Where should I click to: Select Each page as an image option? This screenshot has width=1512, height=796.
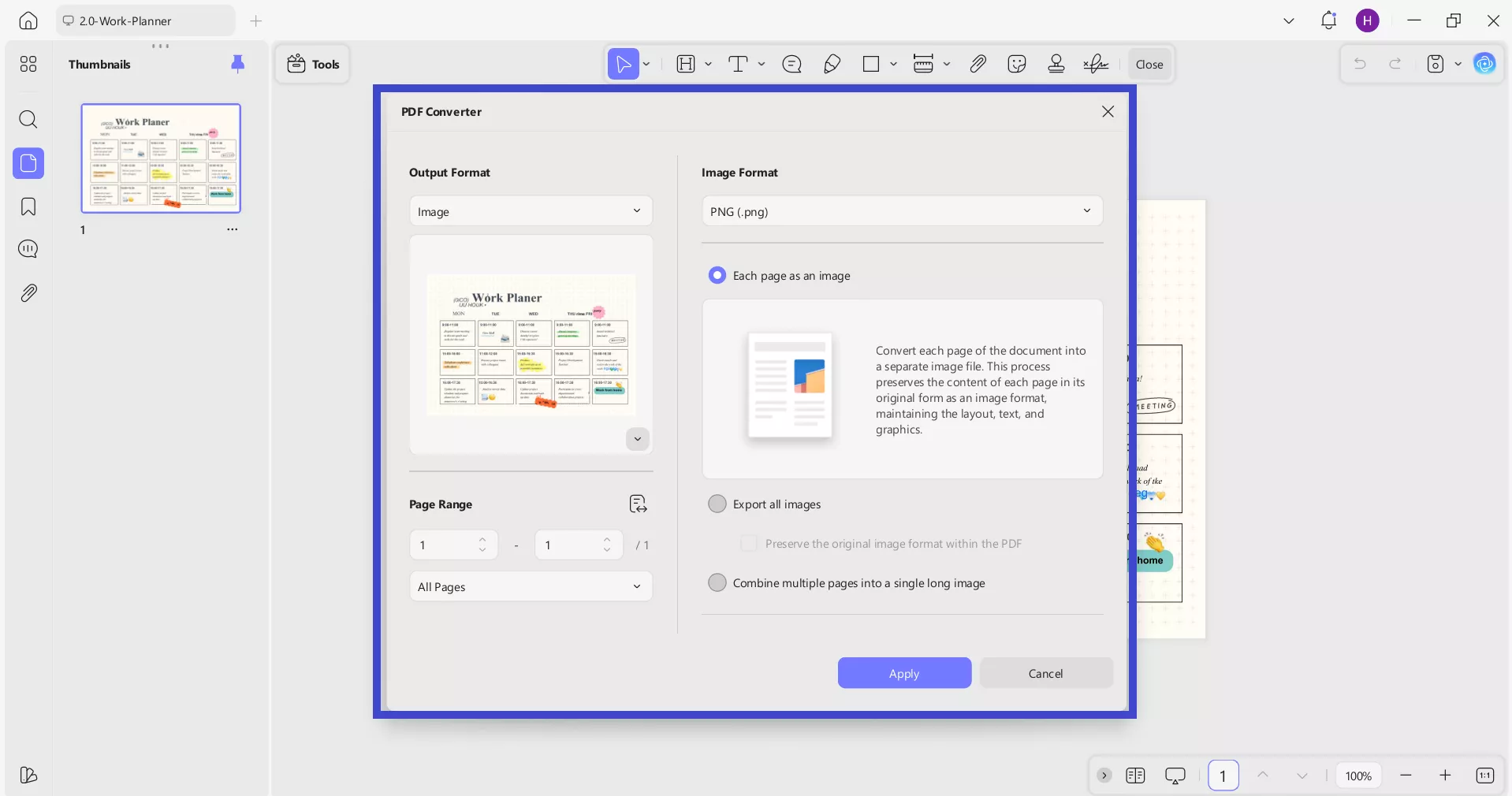[717, 275]
